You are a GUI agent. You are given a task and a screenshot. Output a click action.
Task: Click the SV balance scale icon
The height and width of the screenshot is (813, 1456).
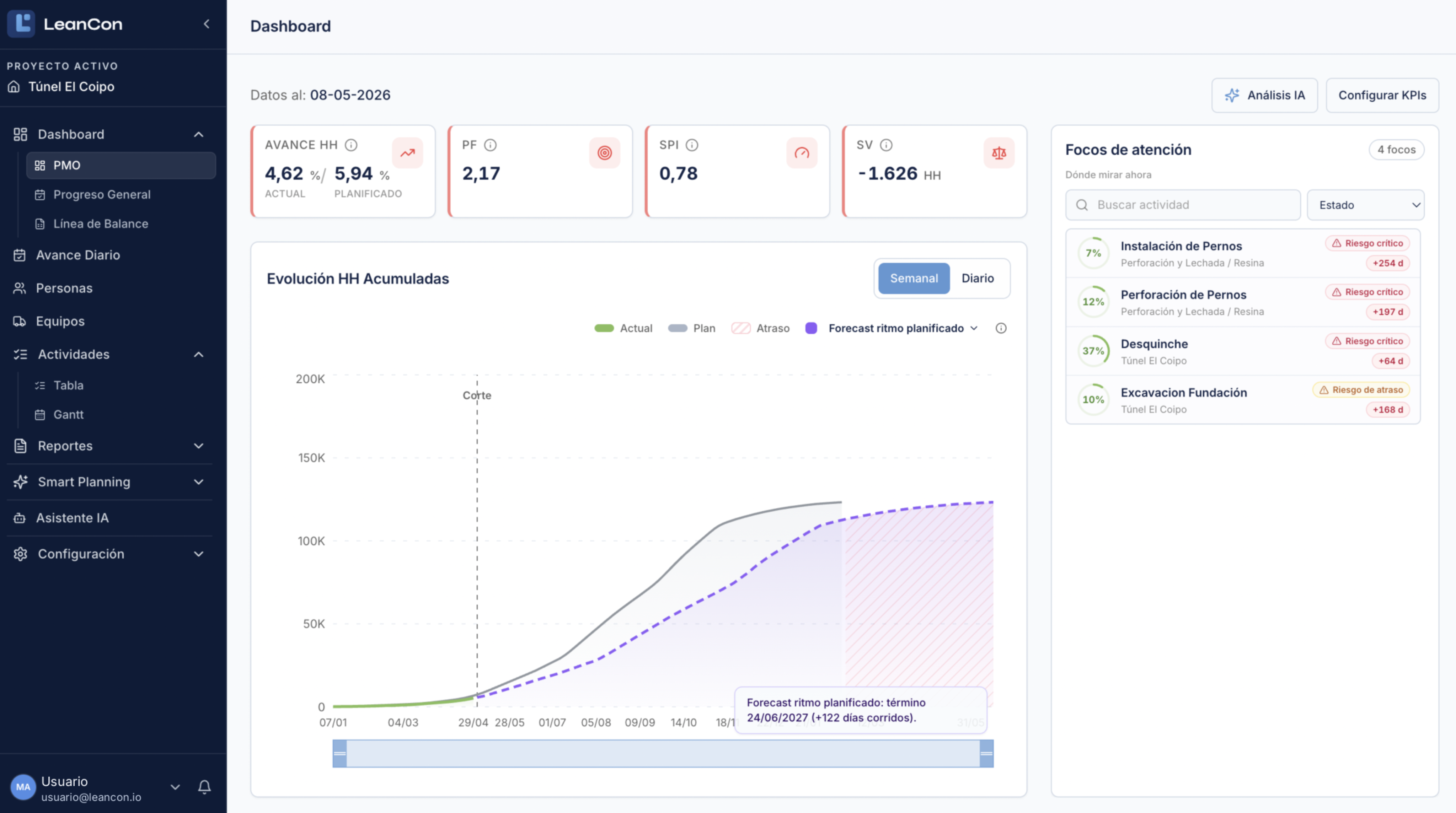999,152
